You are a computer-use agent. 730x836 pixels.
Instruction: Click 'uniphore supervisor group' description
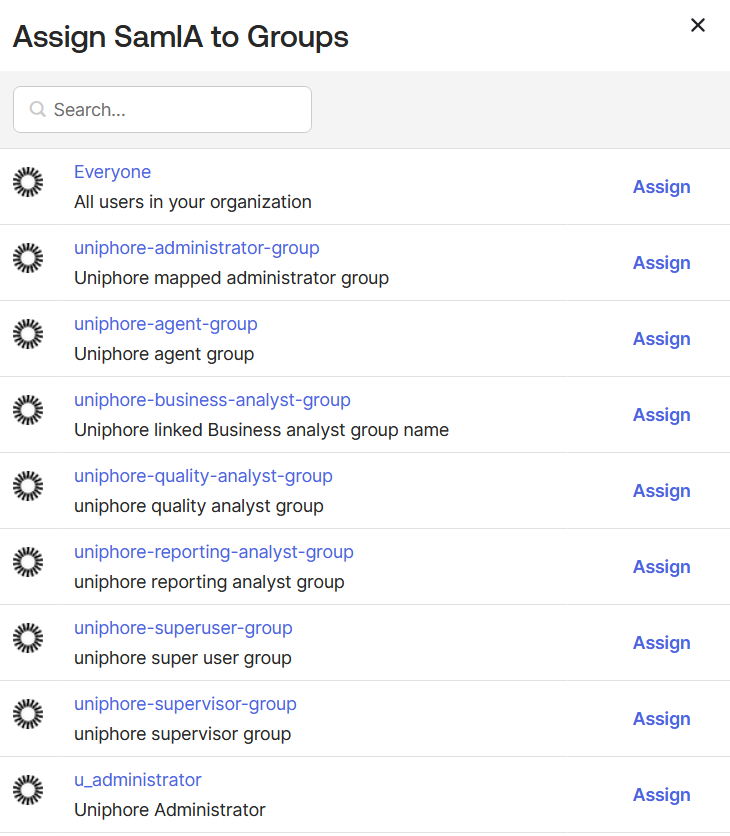coord(183,734)
